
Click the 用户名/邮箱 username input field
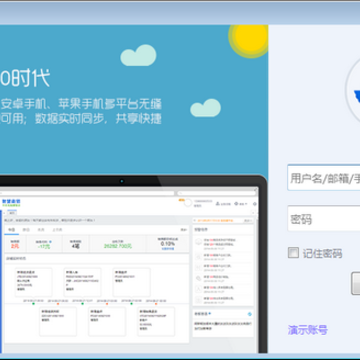324,177
